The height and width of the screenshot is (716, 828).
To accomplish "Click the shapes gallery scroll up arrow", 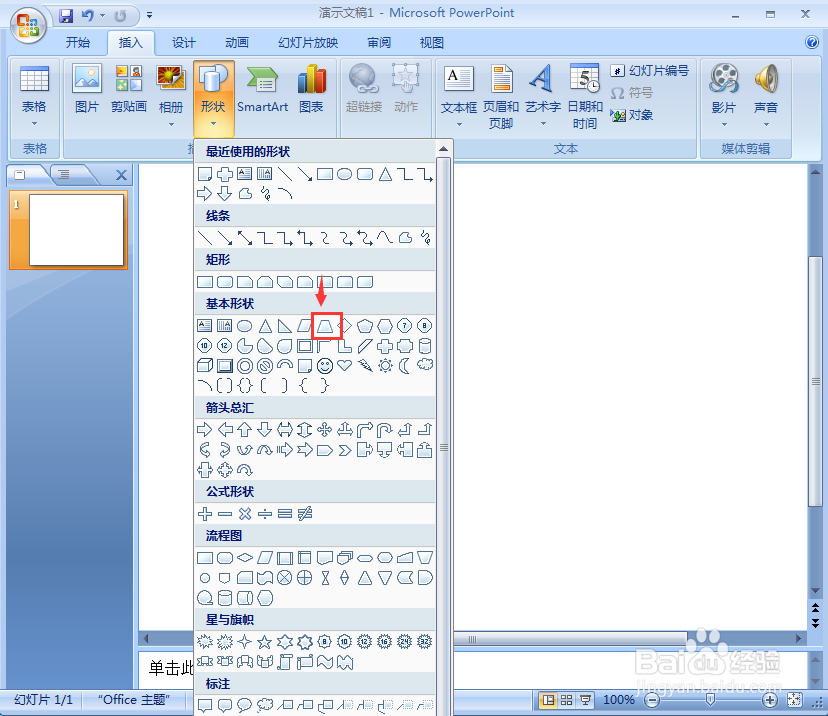I will pyautogui.click(x=444, y=149).
